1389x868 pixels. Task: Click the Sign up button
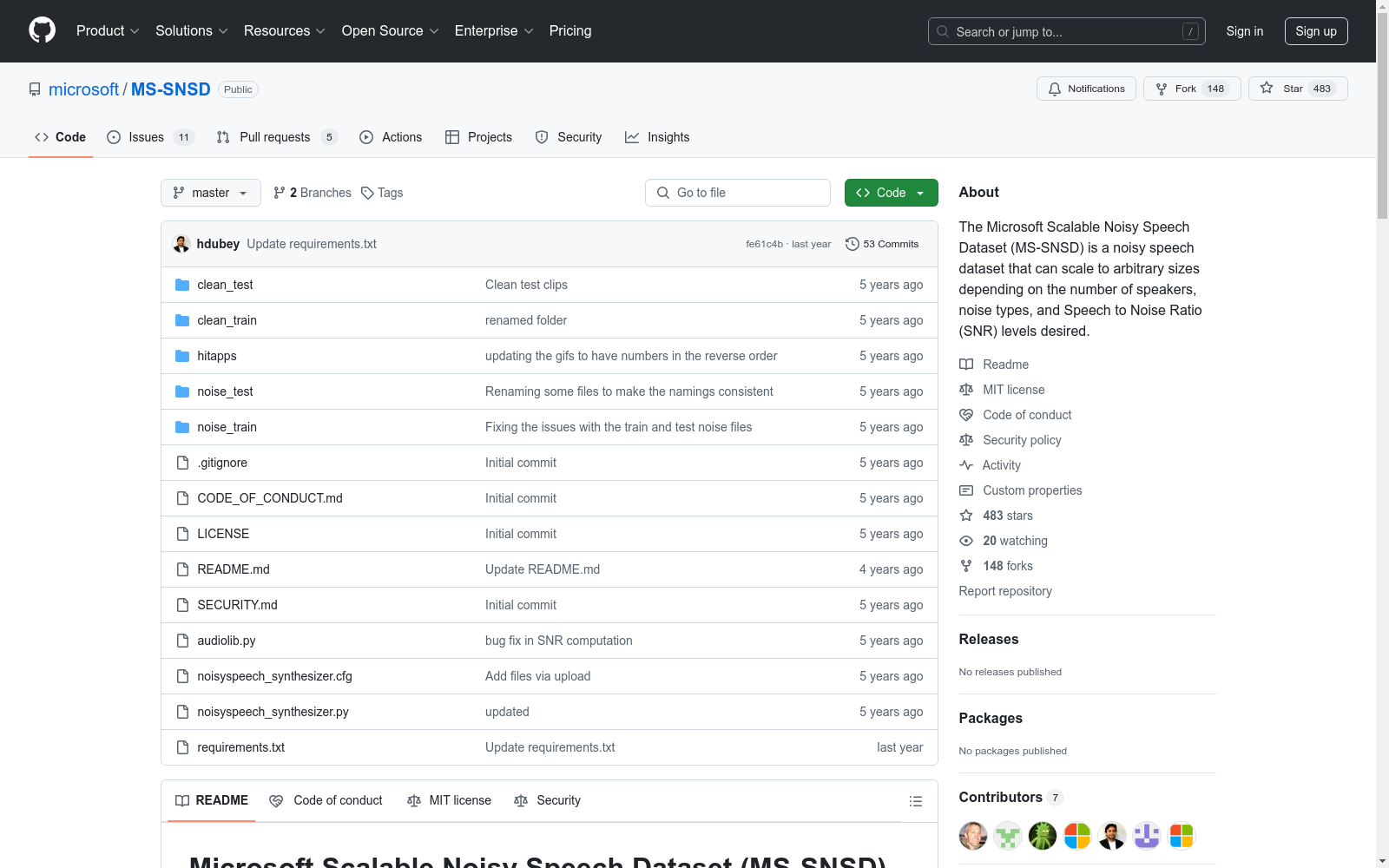point(1316,31)
